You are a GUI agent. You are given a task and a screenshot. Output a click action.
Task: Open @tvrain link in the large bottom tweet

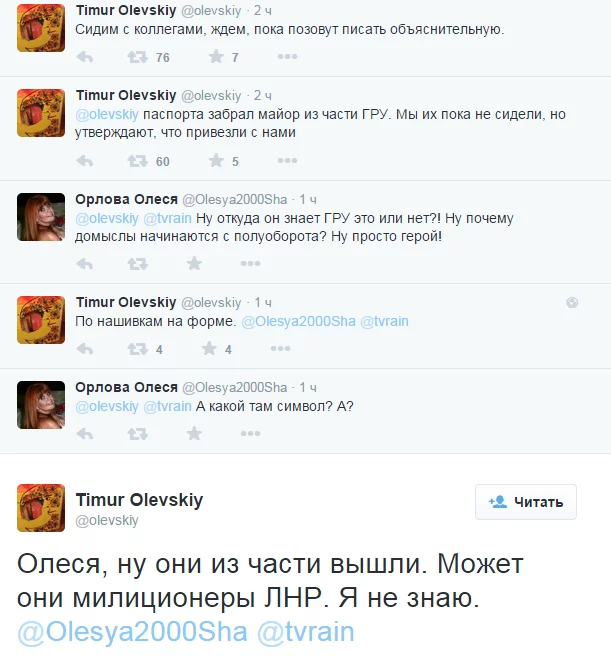[x=306, y=633]
